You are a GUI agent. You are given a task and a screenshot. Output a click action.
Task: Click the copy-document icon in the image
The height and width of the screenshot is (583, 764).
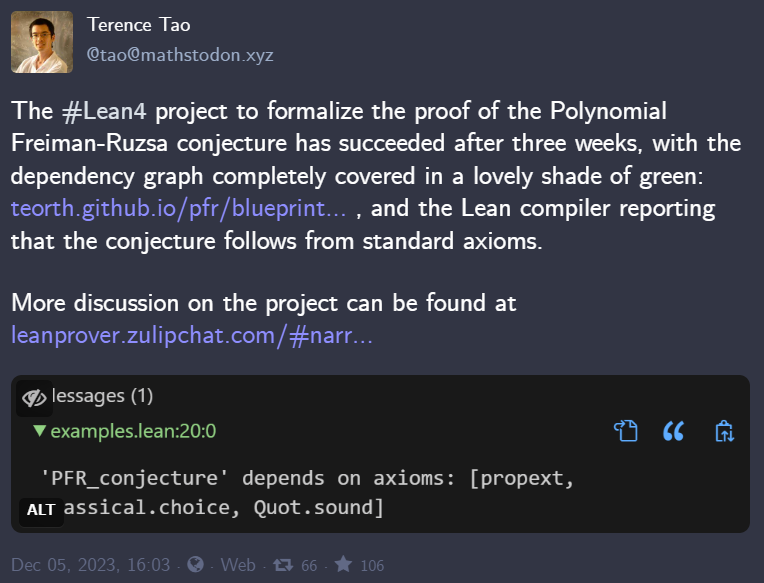625,431
